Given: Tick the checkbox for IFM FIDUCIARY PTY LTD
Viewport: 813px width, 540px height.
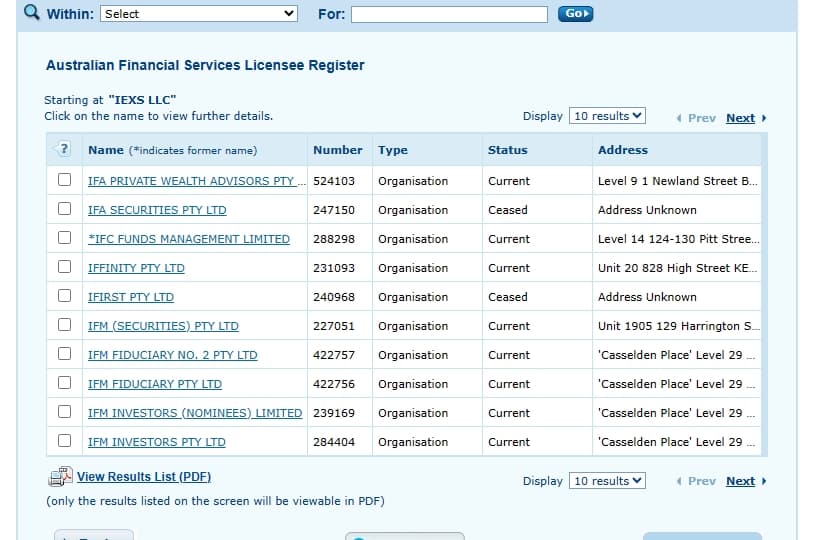Looking at the screenshot, I should click(64, 383).
